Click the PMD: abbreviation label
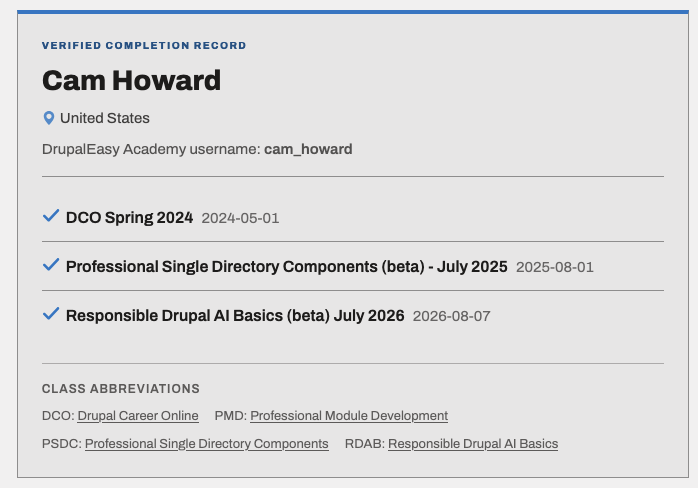Viewport: 698px width, 488px height. click(x=231, y=415)
